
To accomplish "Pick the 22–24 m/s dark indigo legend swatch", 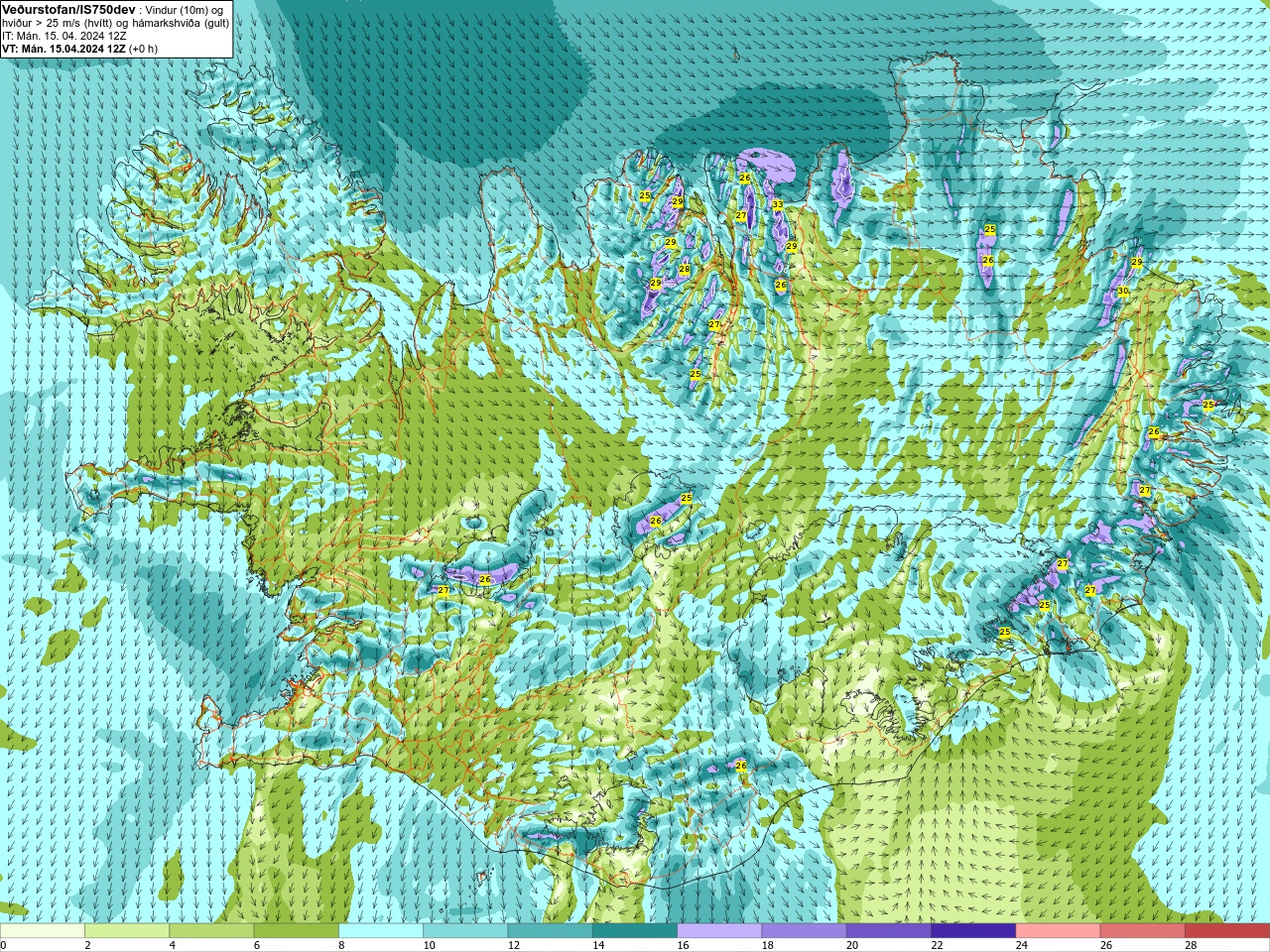I will click(973, 931).
